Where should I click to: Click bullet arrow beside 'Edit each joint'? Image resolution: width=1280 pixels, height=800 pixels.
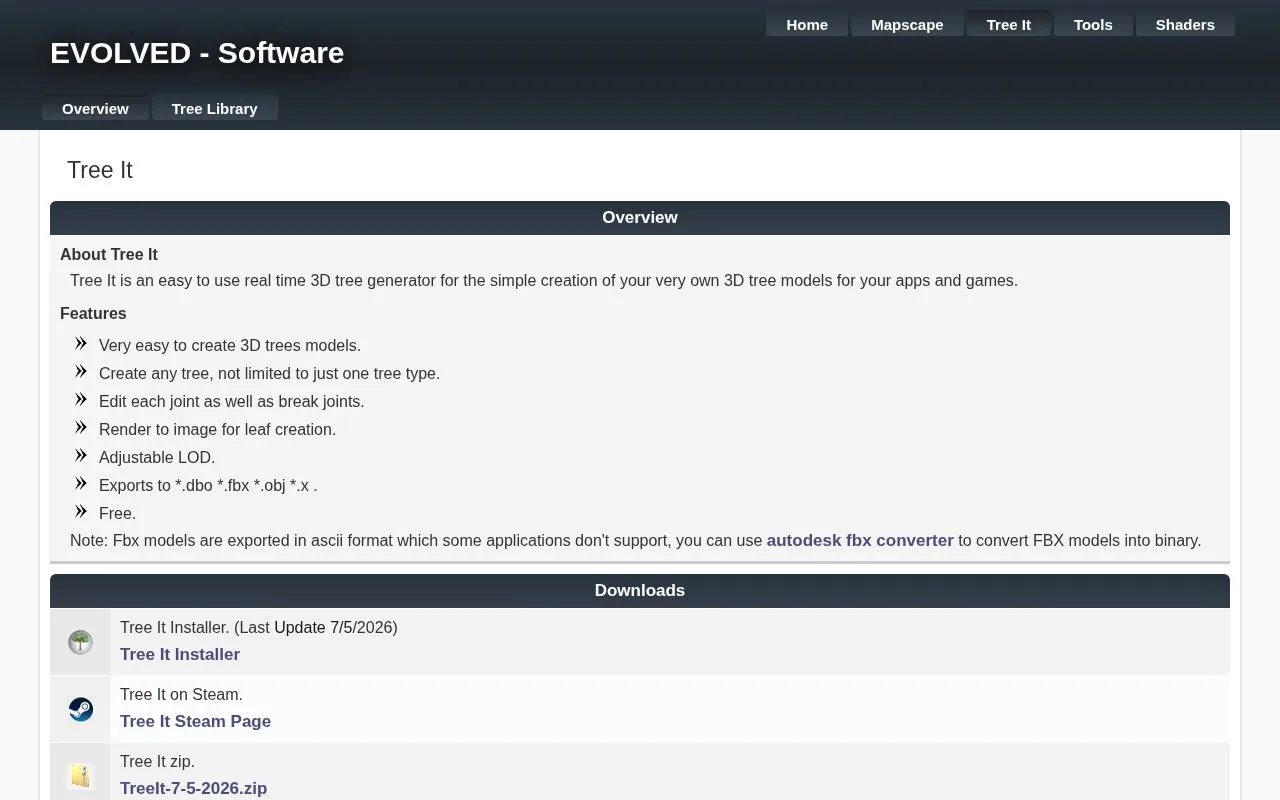(x=81, y=399)
